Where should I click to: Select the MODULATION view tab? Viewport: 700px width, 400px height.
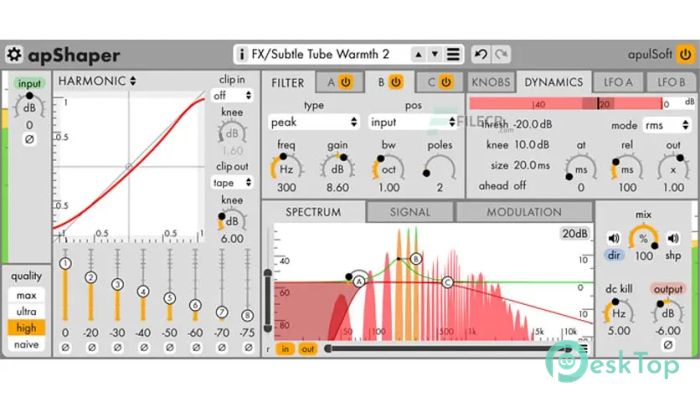click(524, 212)
